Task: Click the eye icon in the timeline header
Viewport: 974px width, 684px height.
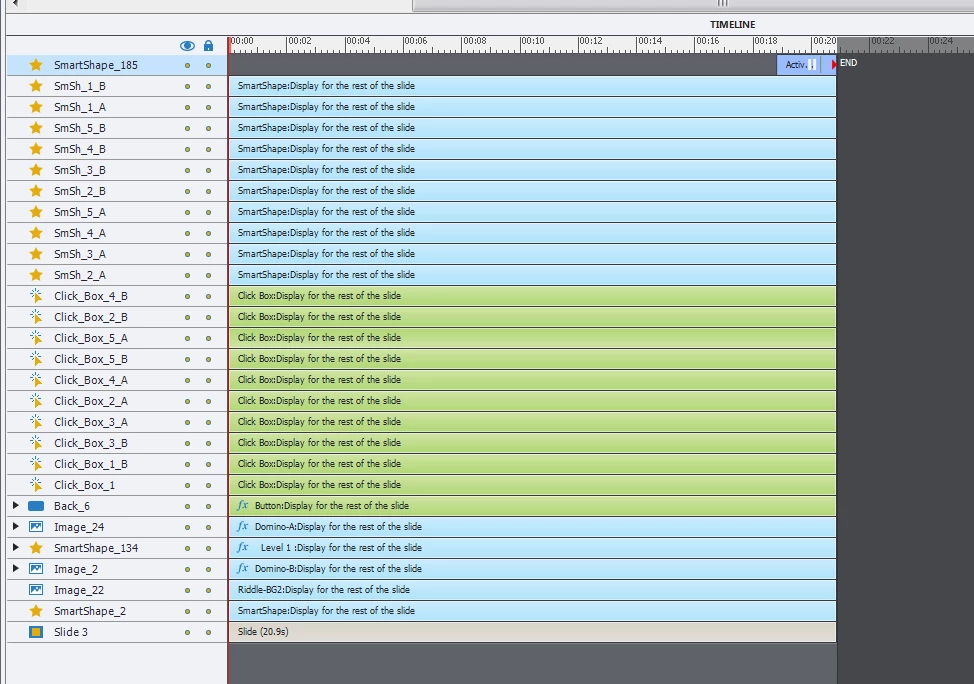Action: click(187, 46)
